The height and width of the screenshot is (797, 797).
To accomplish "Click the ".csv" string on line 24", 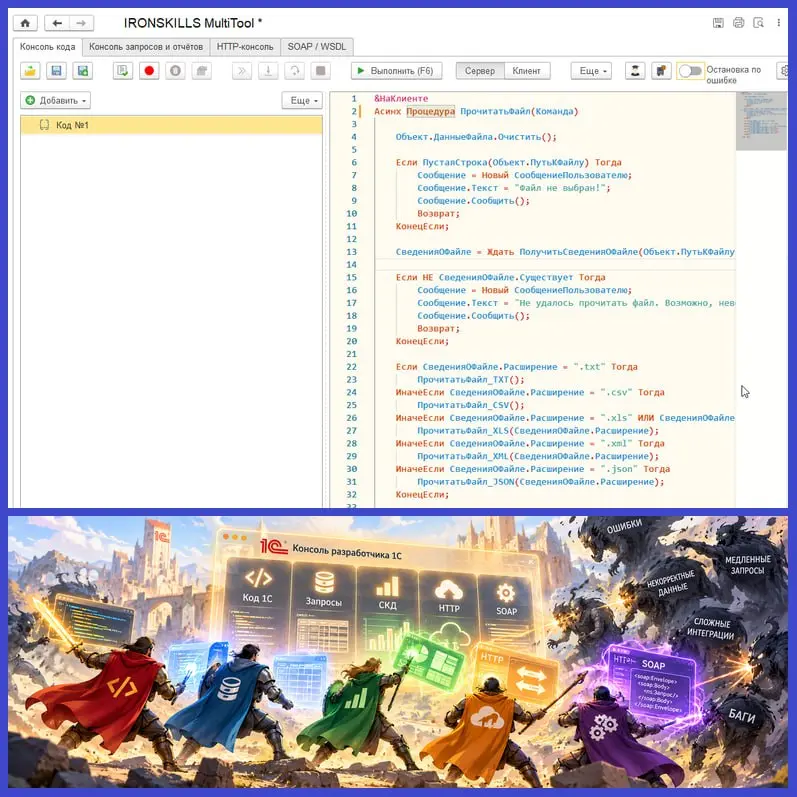I will pyautogui.click(x=616, y=392).
